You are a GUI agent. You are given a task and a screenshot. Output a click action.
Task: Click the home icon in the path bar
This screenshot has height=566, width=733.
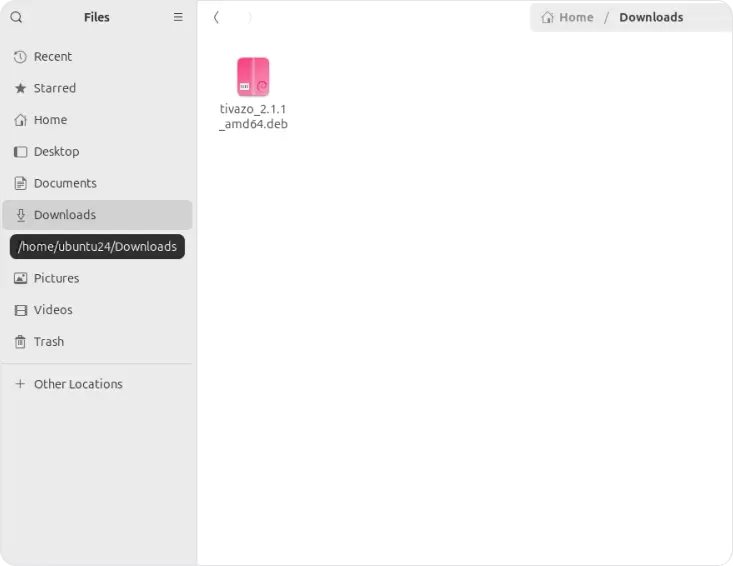[x=547, y=17]
